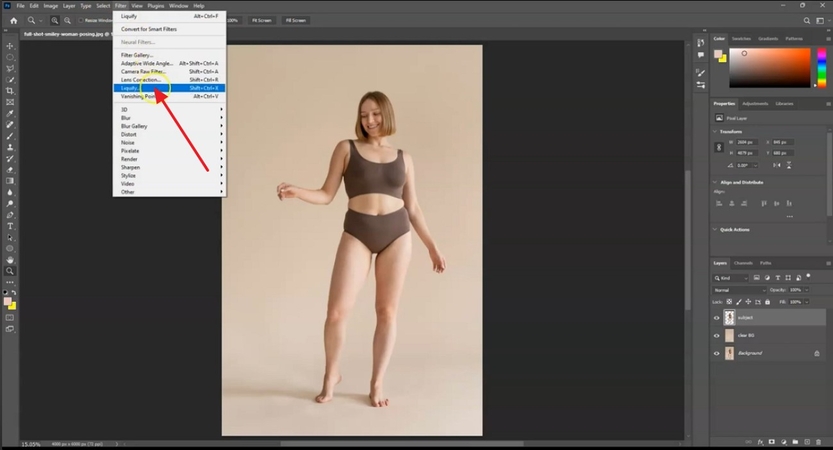Switch to the Channels tab
Image resolution: width=833 pixels, height=450 pixels.
tap(743, 263)
